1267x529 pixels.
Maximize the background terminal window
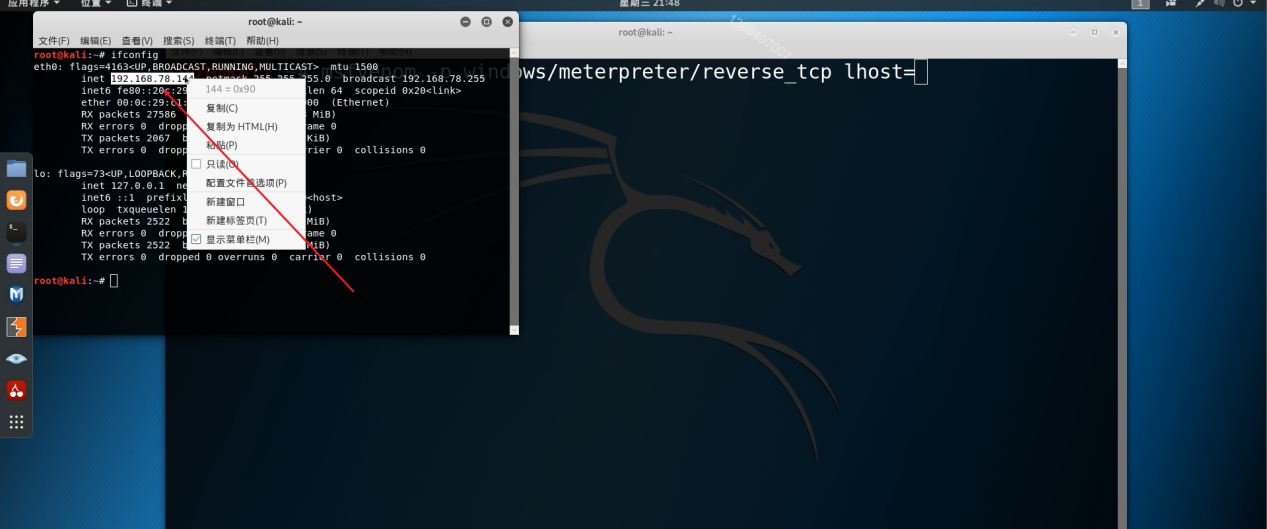1095,33
